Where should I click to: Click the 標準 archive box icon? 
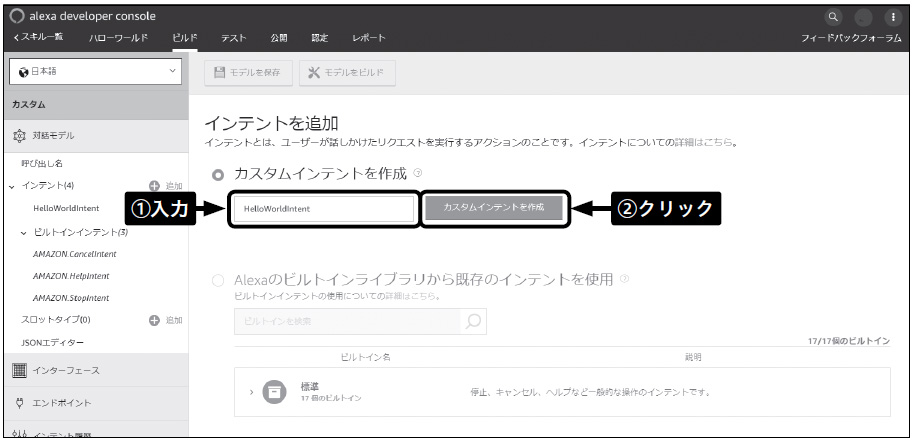pyautogui.click(x=274, y=391)
